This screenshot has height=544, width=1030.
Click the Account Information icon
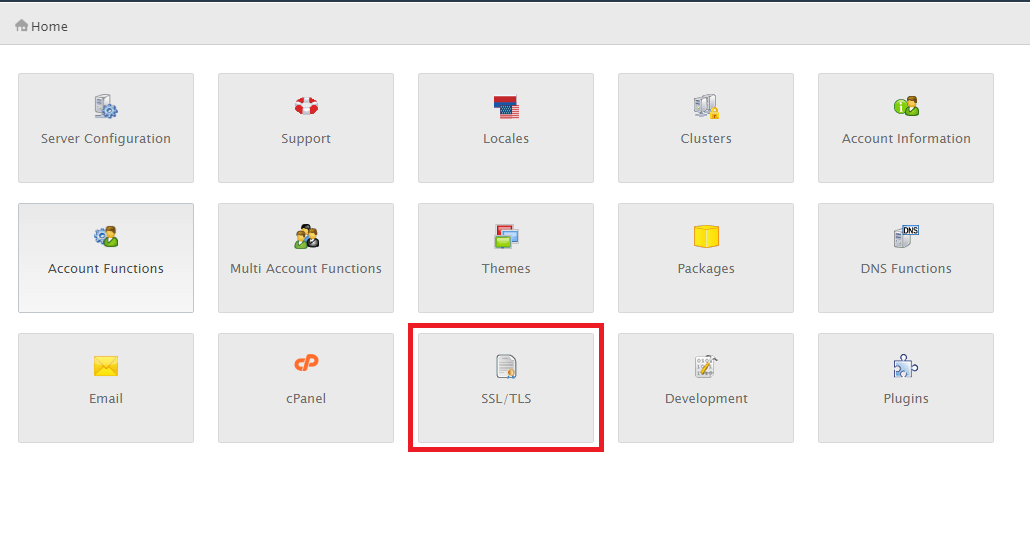click(x=906, y=106)
